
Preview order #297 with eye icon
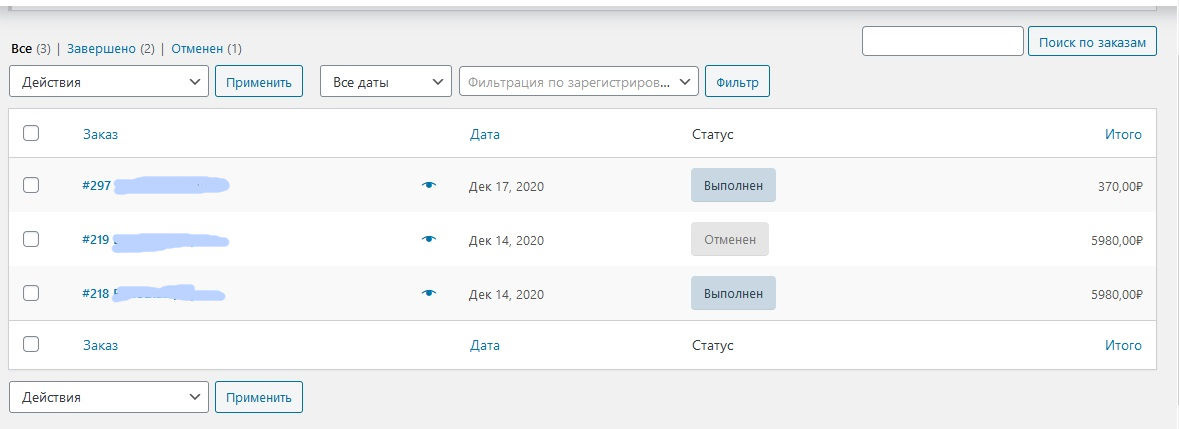(429, 186)
